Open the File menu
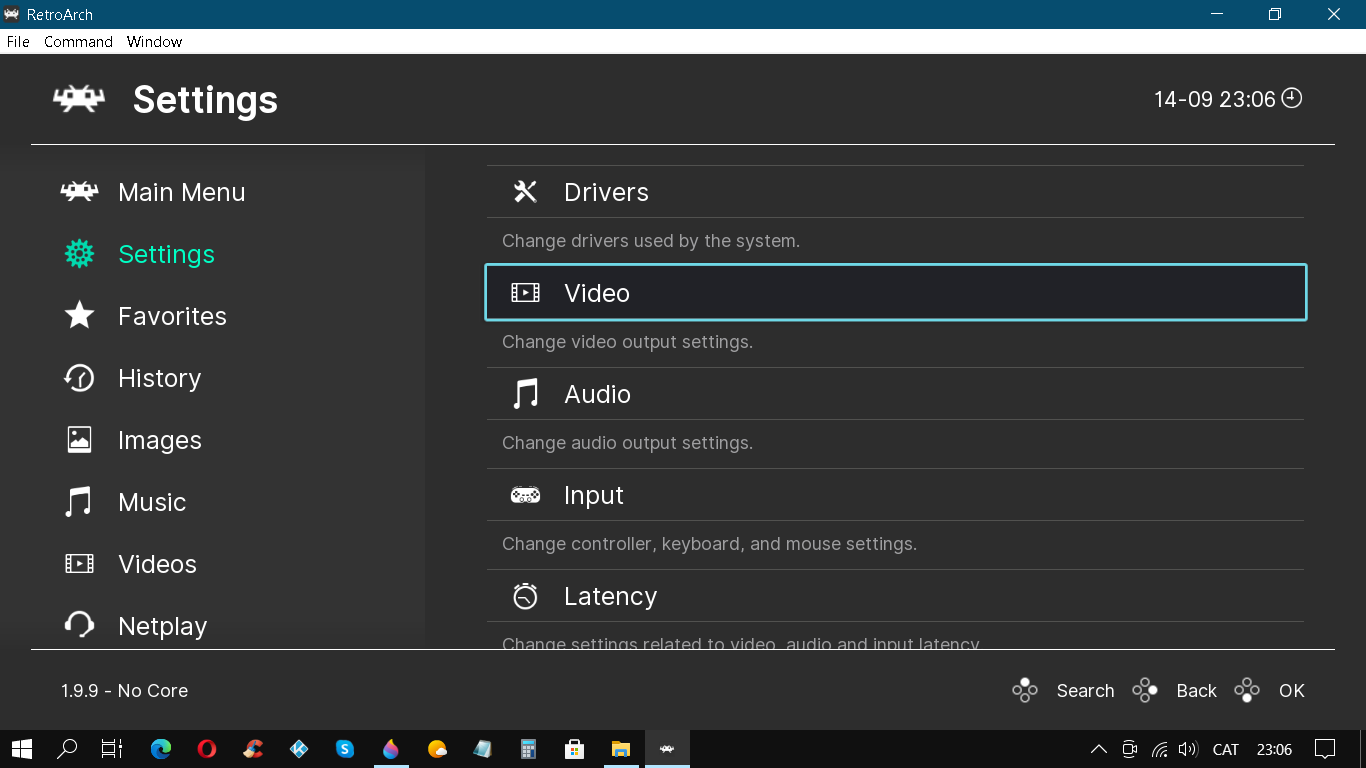This screenshot has height=768, width=1366. pos(18,42)
